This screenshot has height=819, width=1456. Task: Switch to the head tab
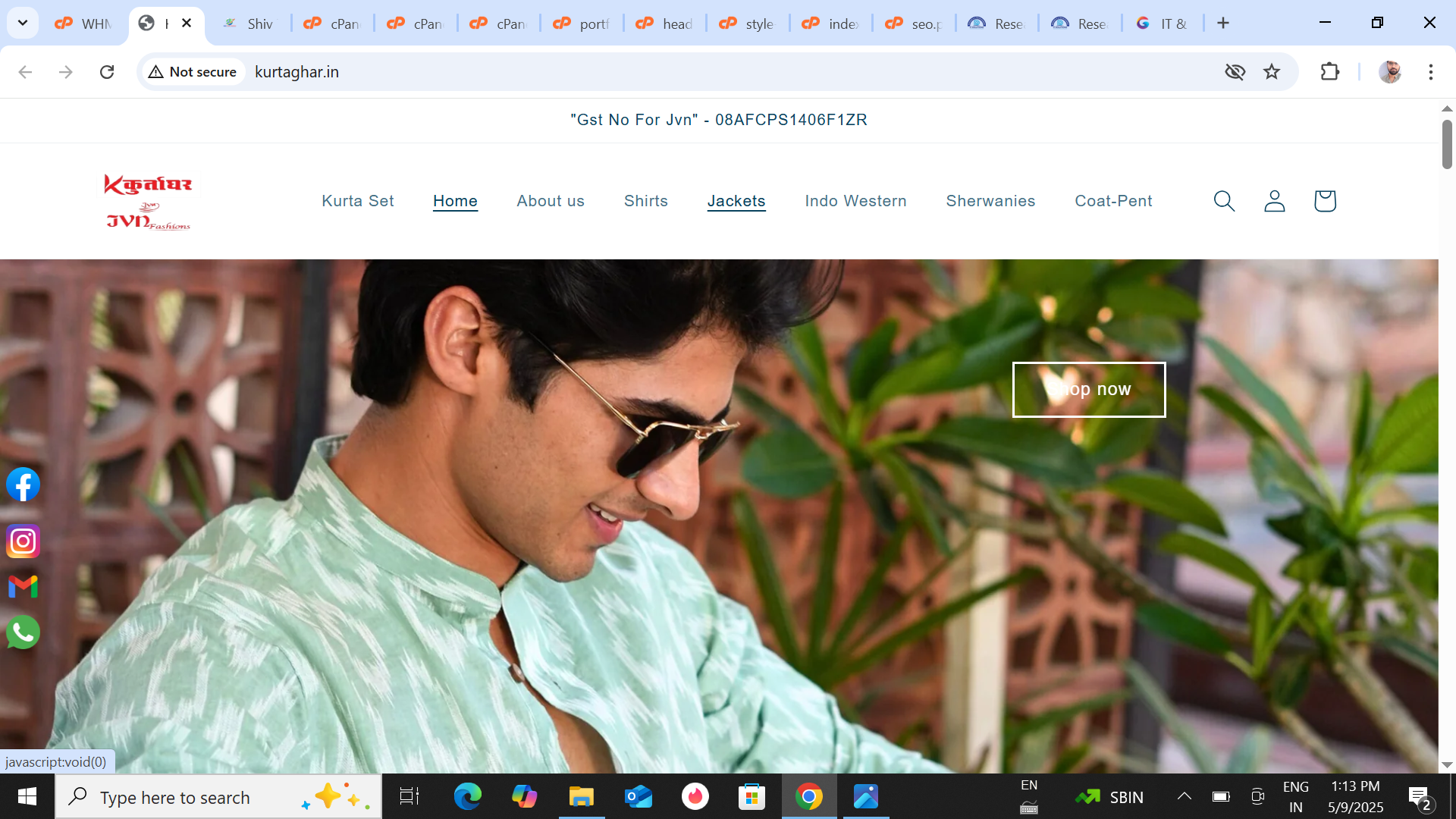click(665, 24)
